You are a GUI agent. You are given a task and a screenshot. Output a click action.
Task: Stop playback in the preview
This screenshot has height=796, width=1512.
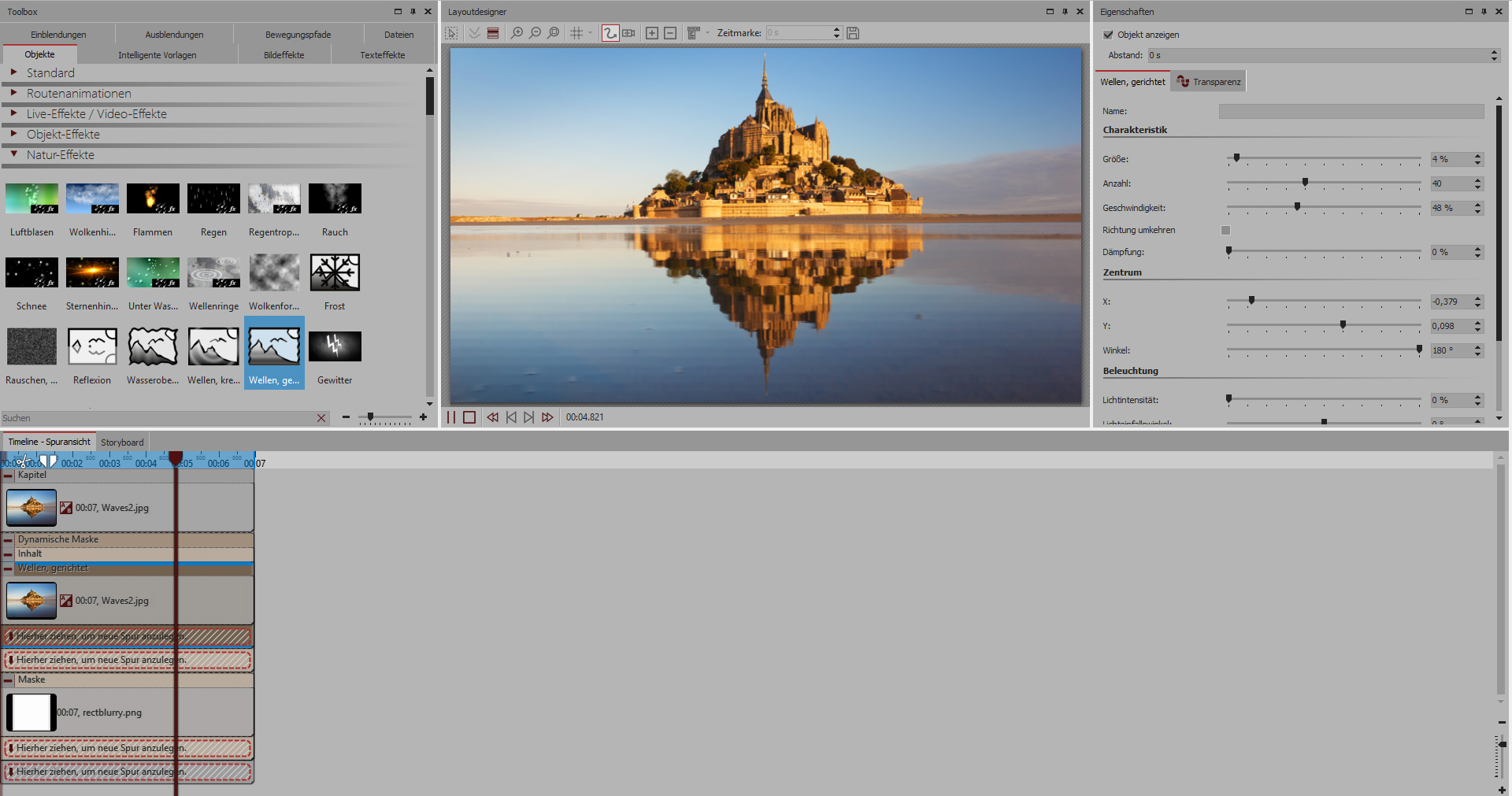pyautogui.click(x=469, y=417)
